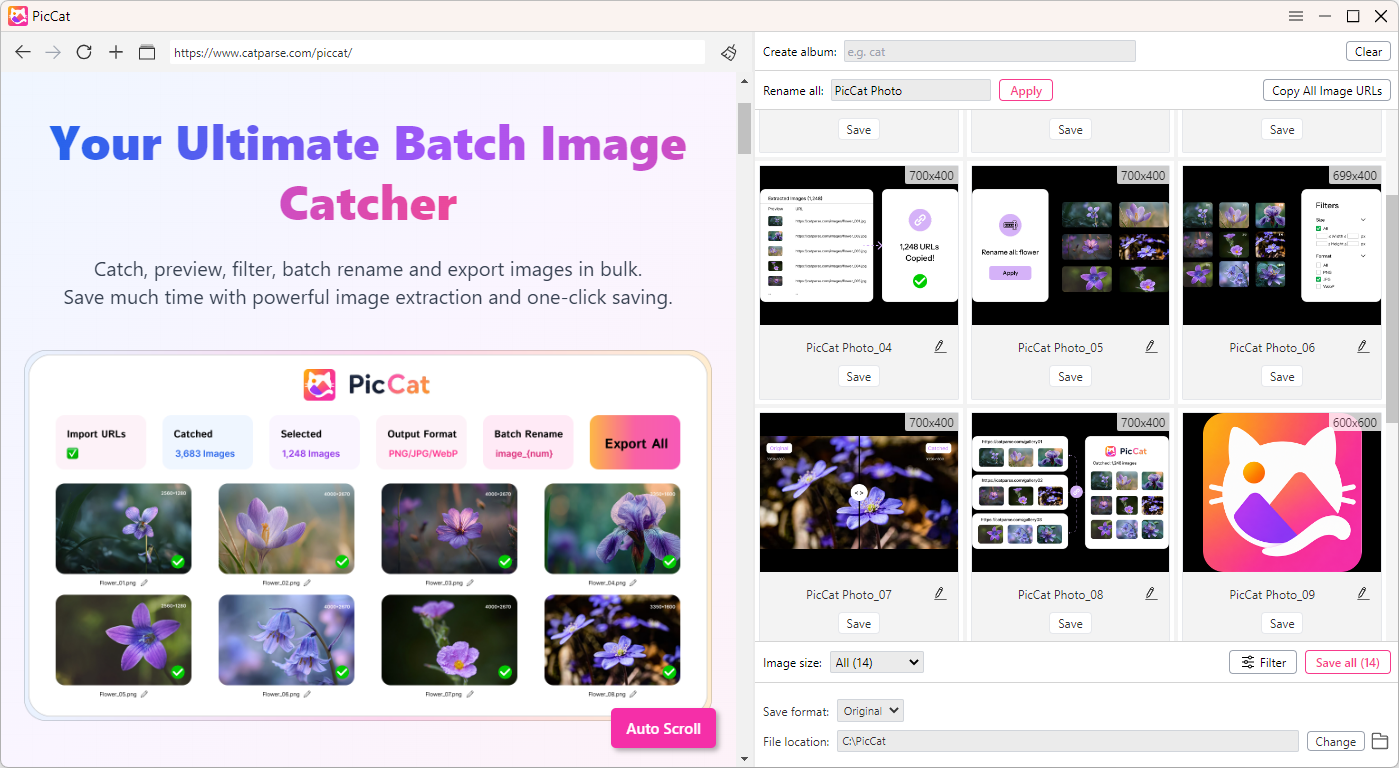Screen dimensions: 1399x768
Task: Open a new tab with plus icon
Action: click(x=116, y=52)
